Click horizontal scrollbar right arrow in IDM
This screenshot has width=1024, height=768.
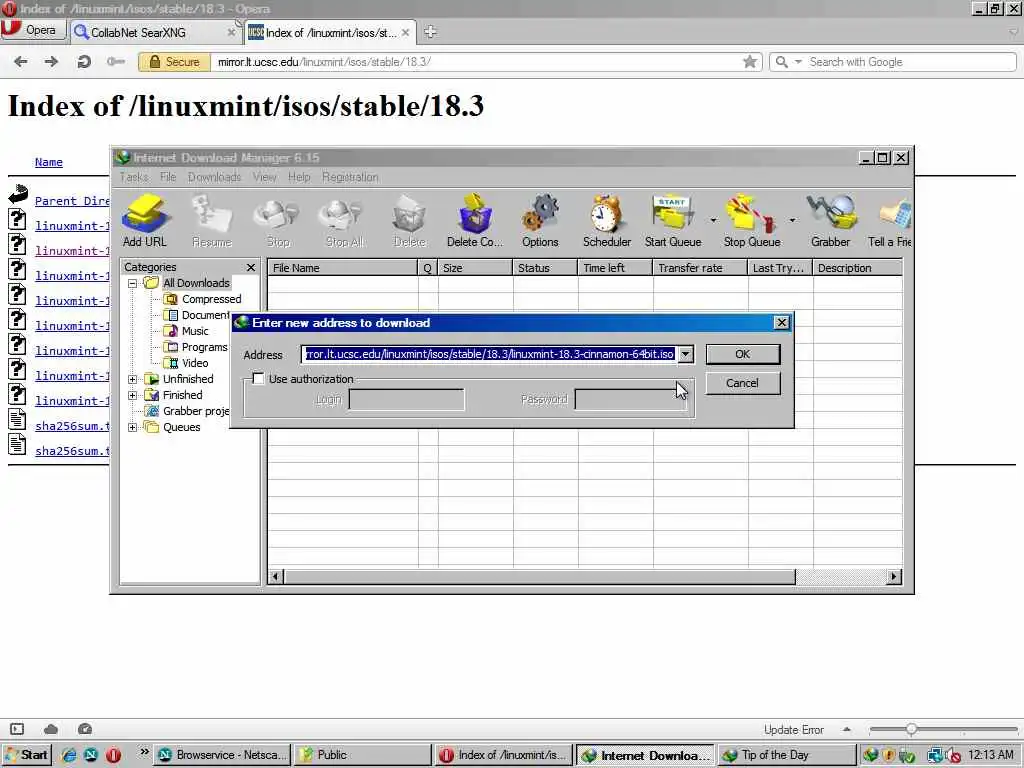pos(894,576)
